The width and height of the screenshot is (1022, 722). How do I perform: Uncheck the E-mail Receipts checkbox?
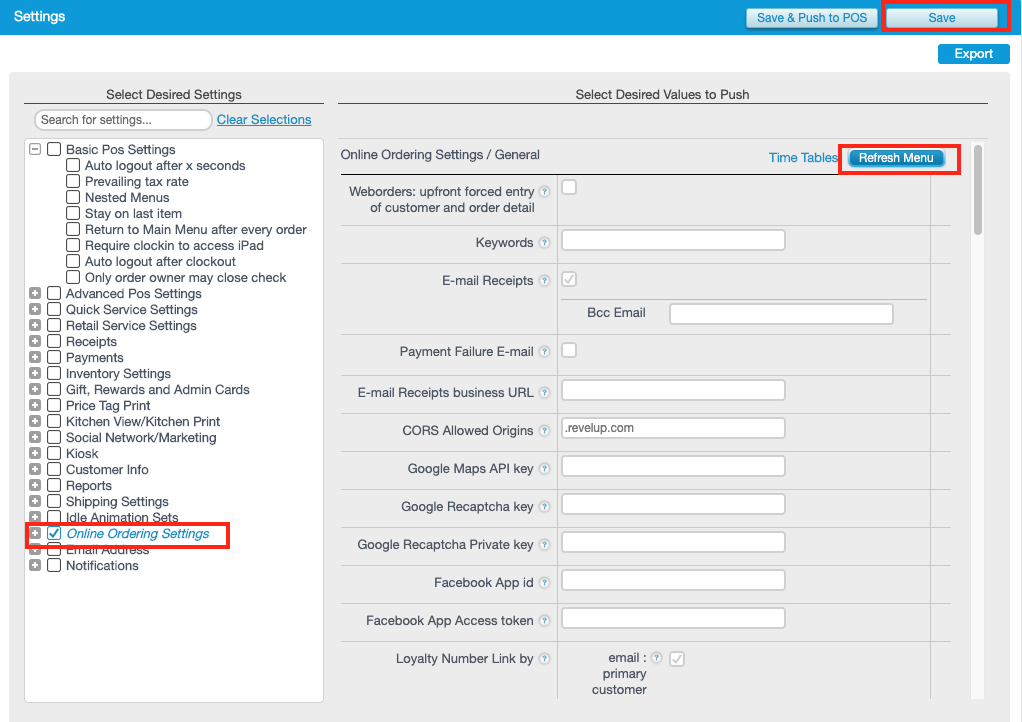pos(569,279)
